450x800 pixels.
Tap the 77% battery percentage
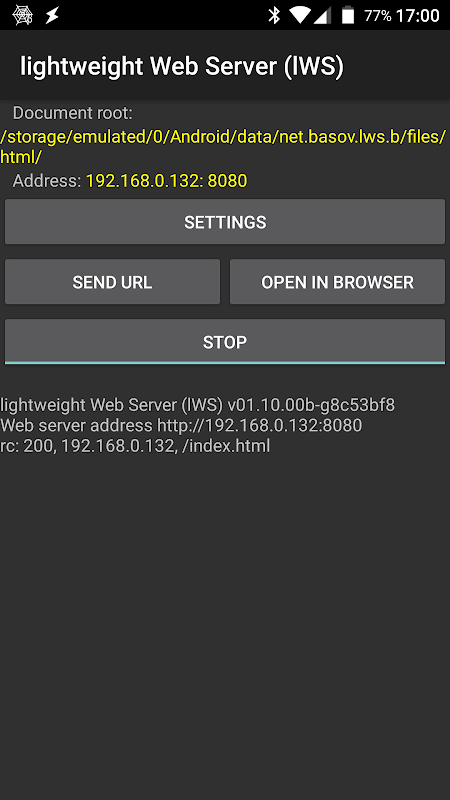(378, 16)
